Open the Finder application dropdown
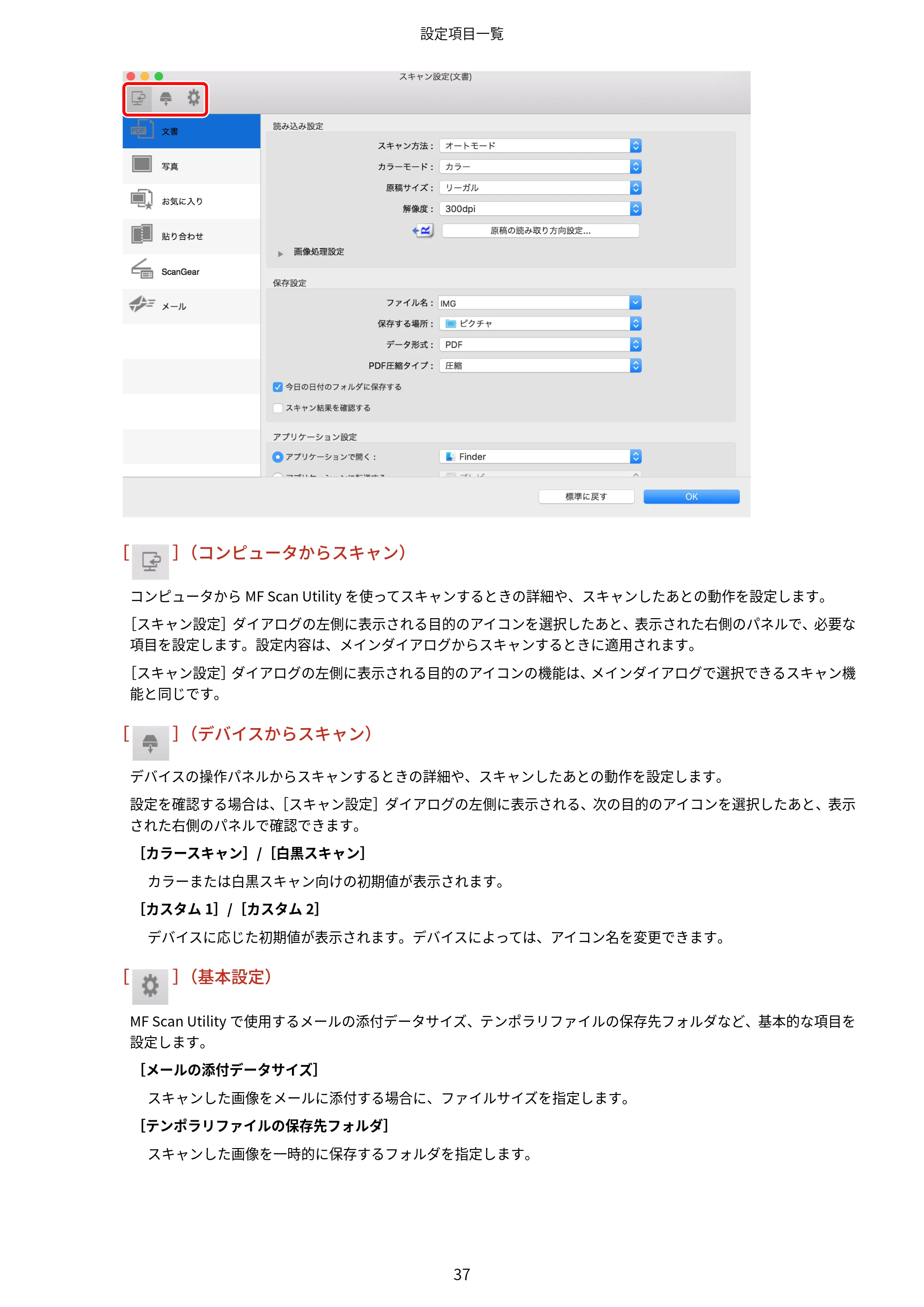 coord(540,456)
